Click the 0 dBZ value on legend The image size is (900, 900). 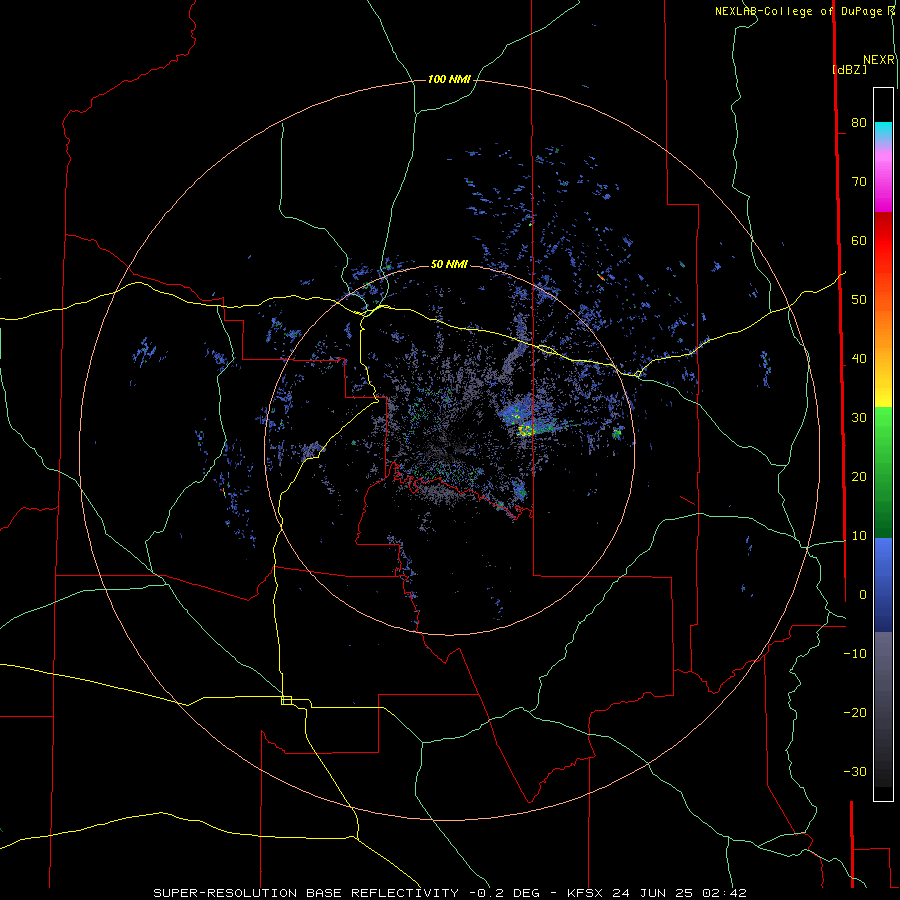point(863,595)
